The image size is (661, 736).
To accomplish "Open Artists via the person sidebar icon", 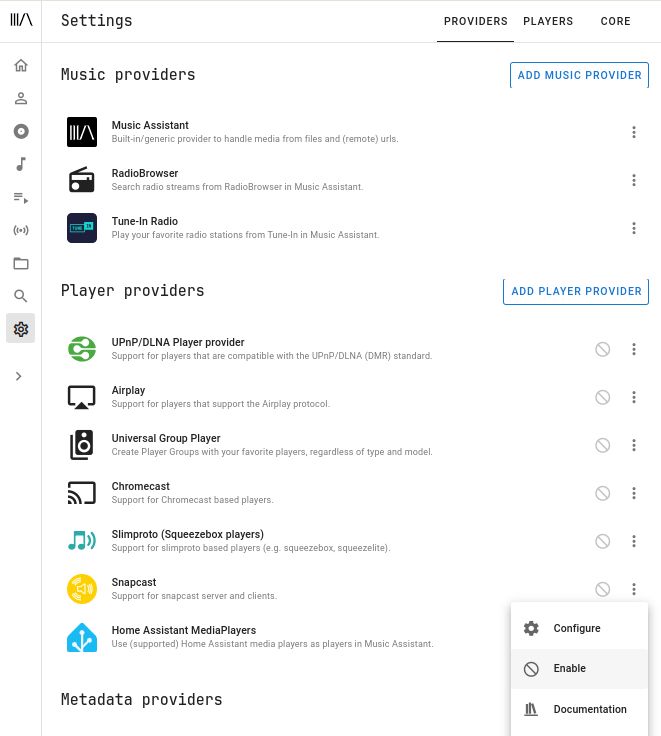I will coord(21,98).
